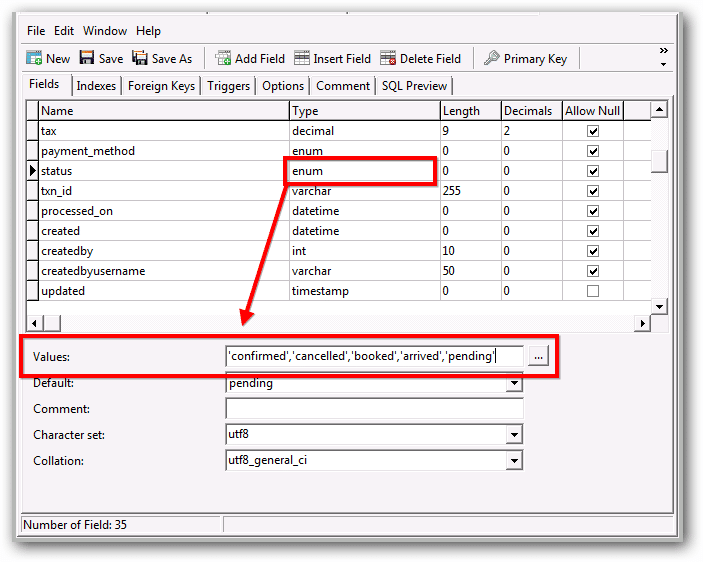Toggle Allow Null for payment_method field
The image size is (703, 562).
pyautogui.click(x=593, y=151)
